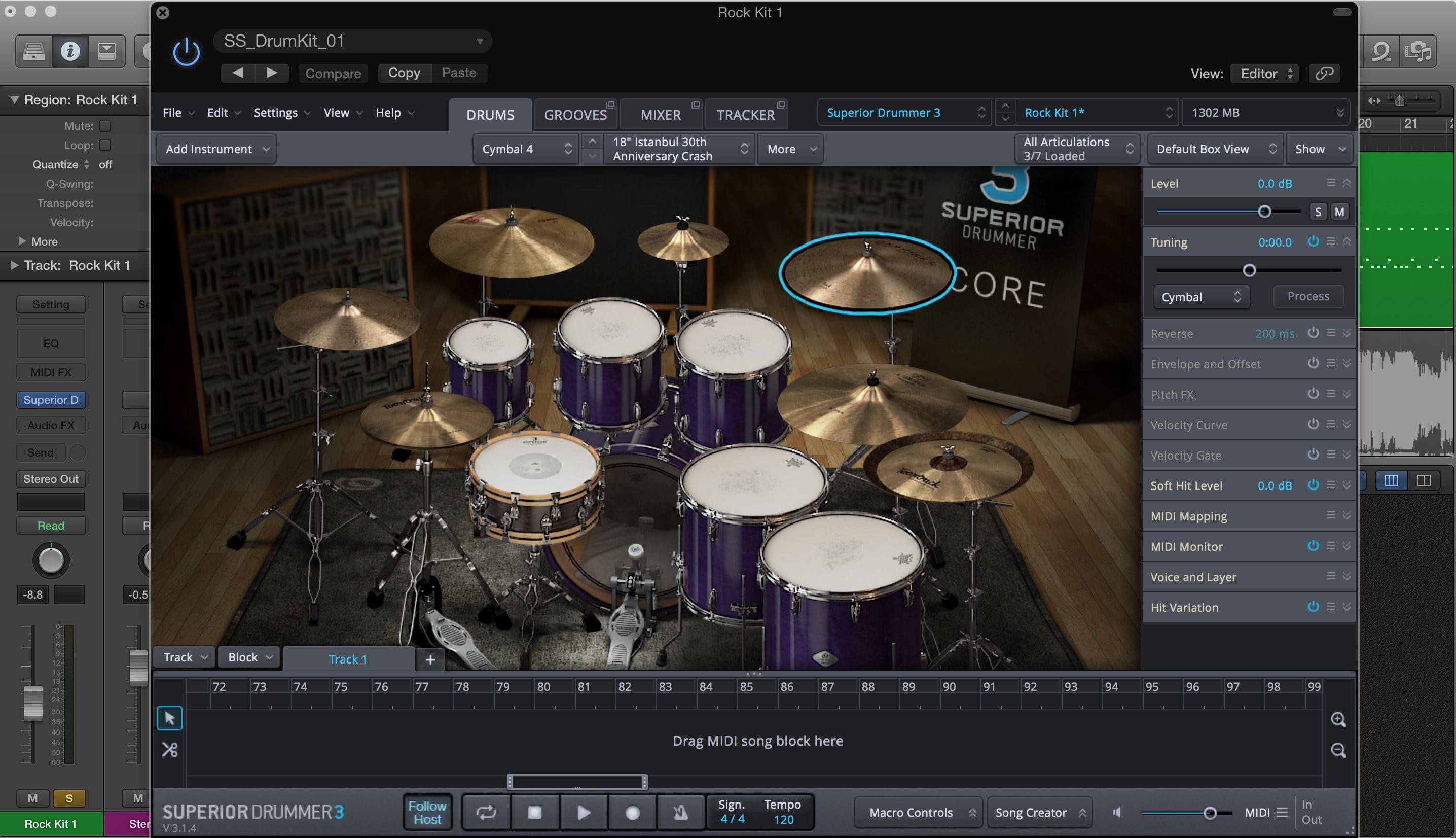
Task: Zoom out the song track timeline
Action: [1339, 750]
